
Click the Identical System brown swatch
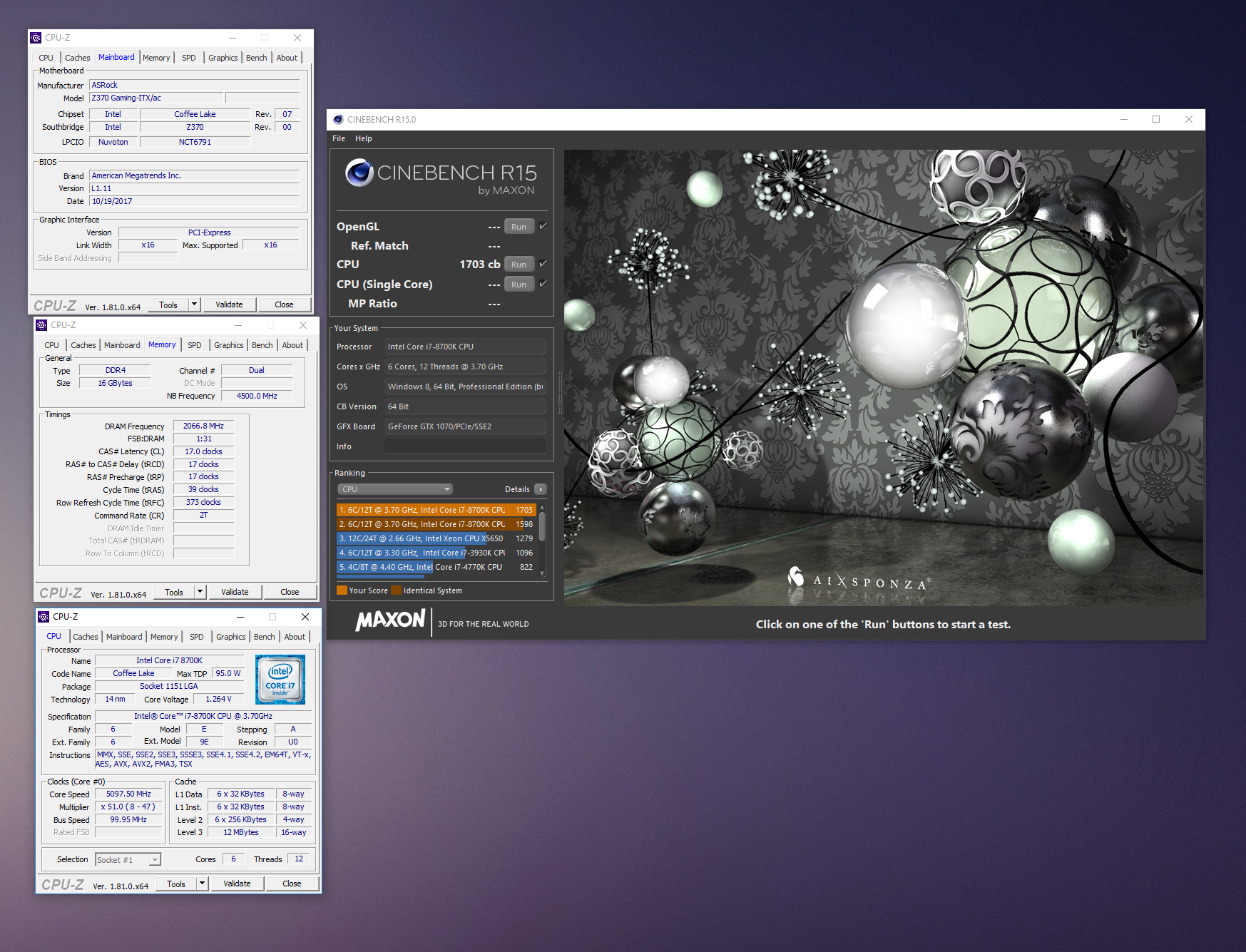[x=396, y=590]
